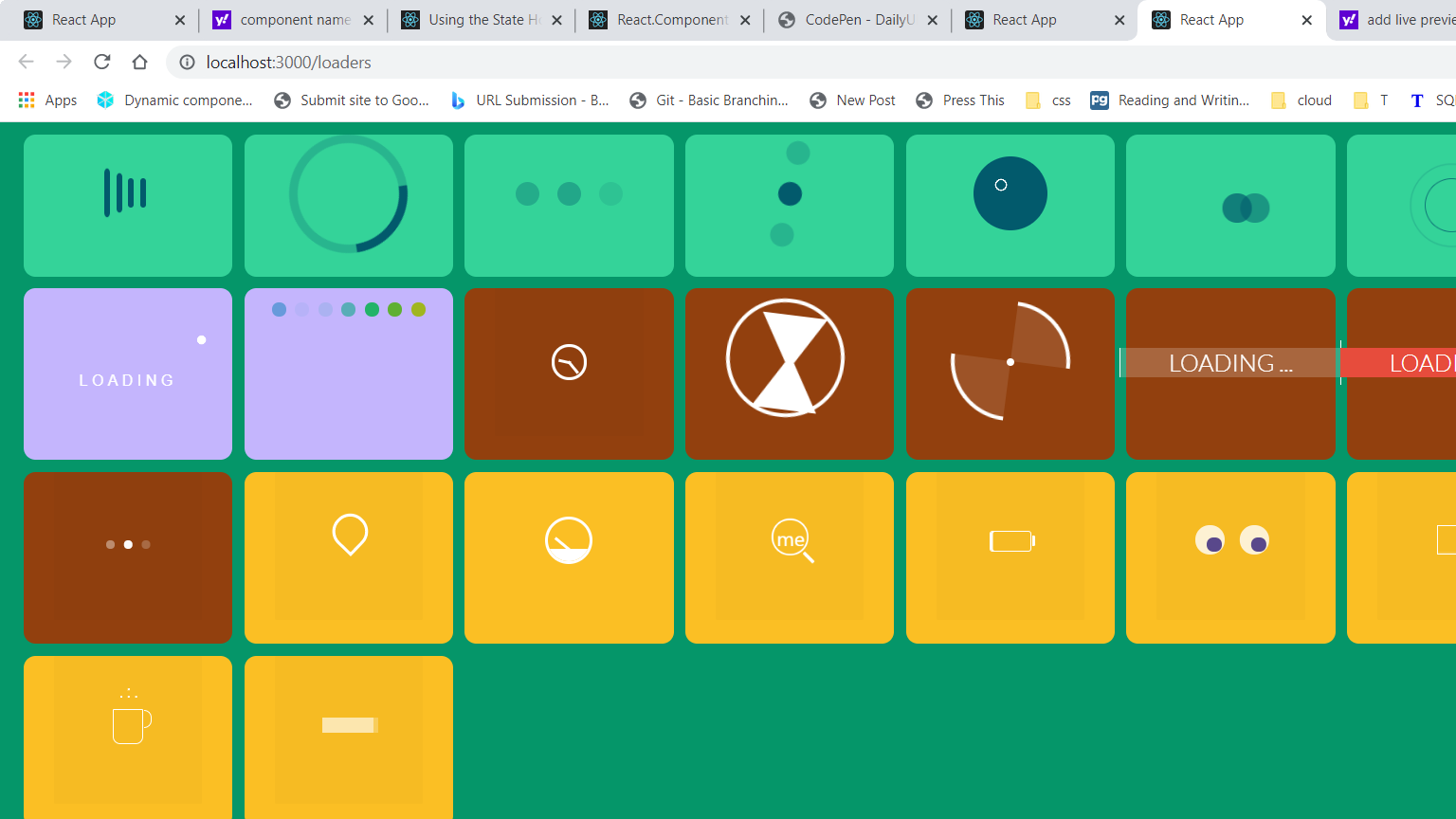Select the coffee cup loader icon
1456x819 pixels.
pyautogui.click(x=132, y=719)
